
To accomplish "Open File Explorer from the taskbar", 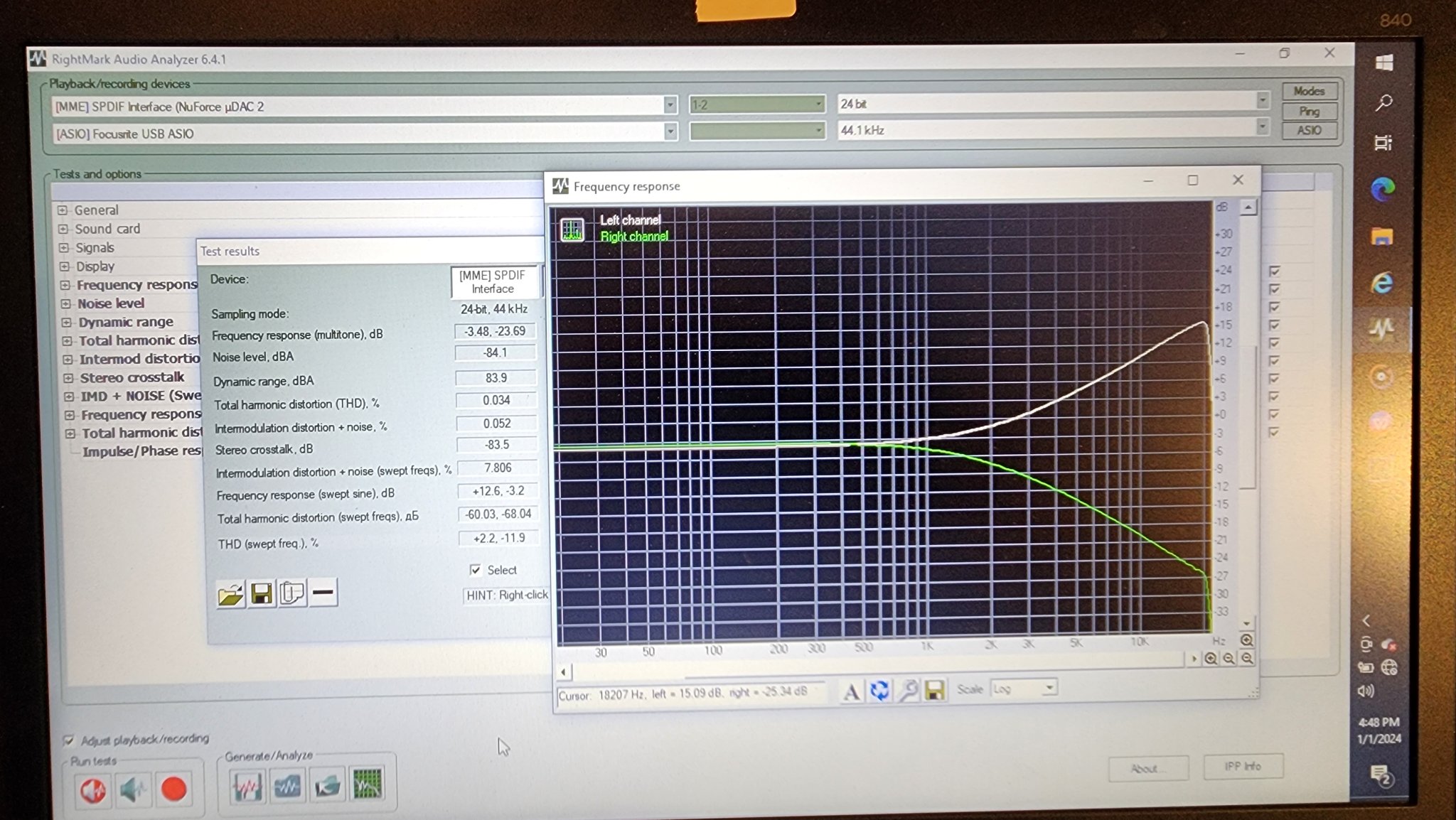I will click(1382, 237).
